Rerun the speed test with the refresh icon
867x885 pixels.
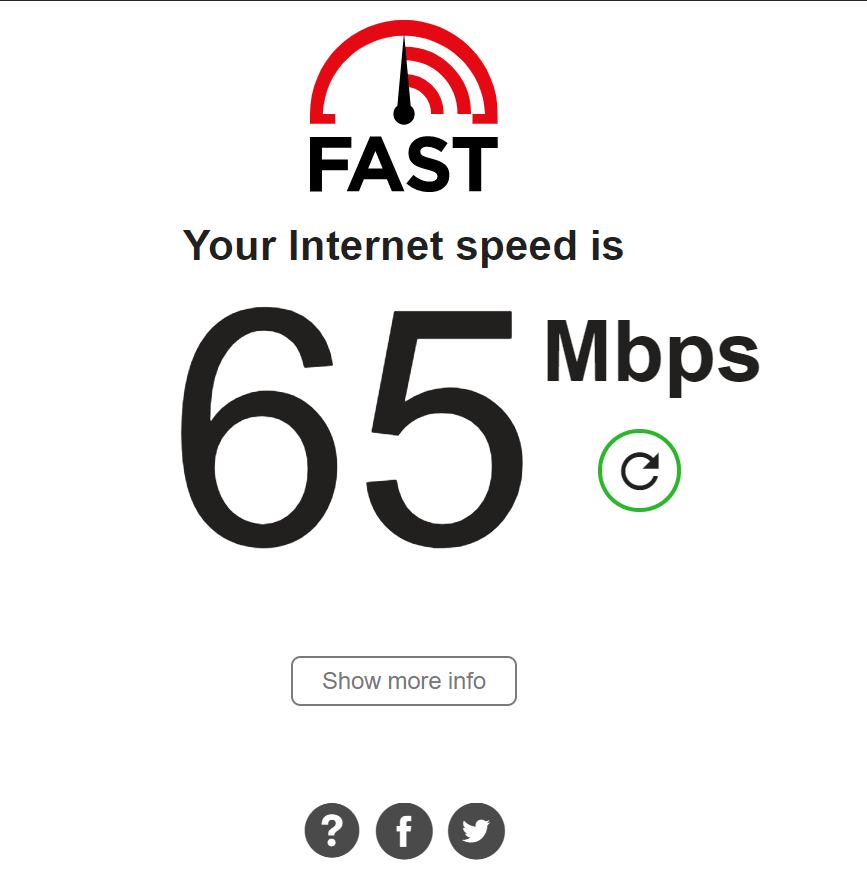coord(639,470)
